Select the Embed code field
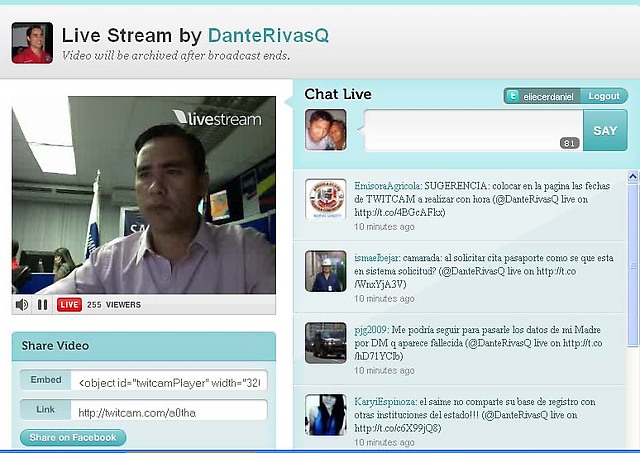 pos(168,381)
